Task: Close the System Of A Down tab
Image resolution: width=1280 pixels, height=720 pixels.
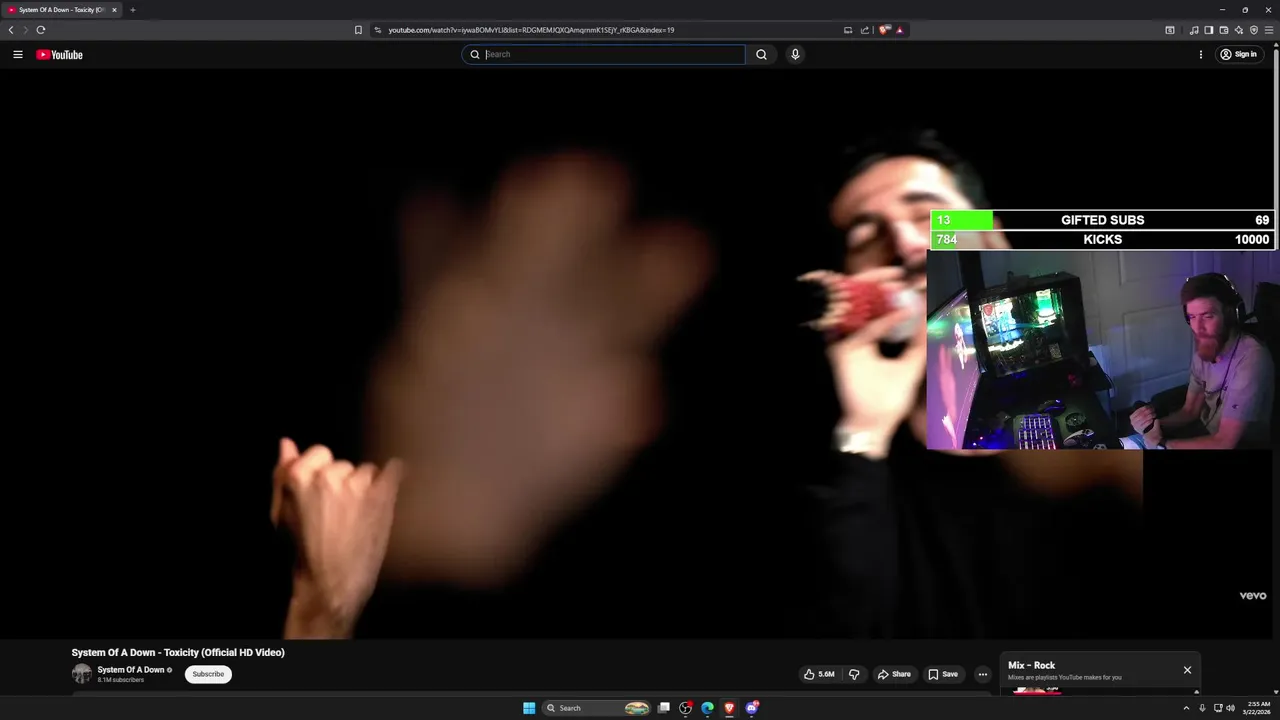Action: point(114,10)
